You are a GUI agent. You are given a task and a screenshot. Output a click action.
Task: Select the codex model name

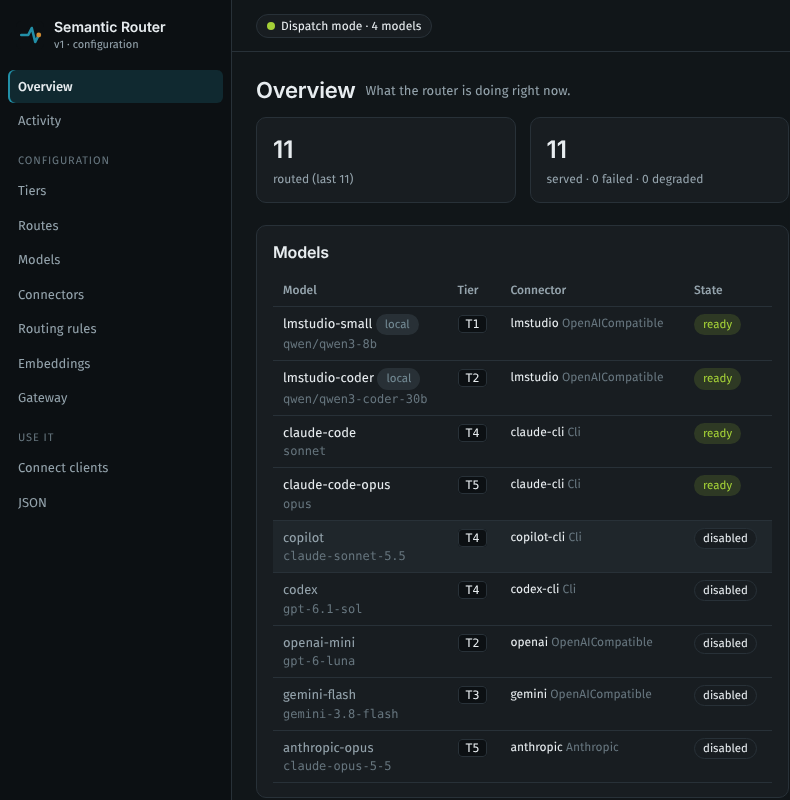[x=301, y=590]
